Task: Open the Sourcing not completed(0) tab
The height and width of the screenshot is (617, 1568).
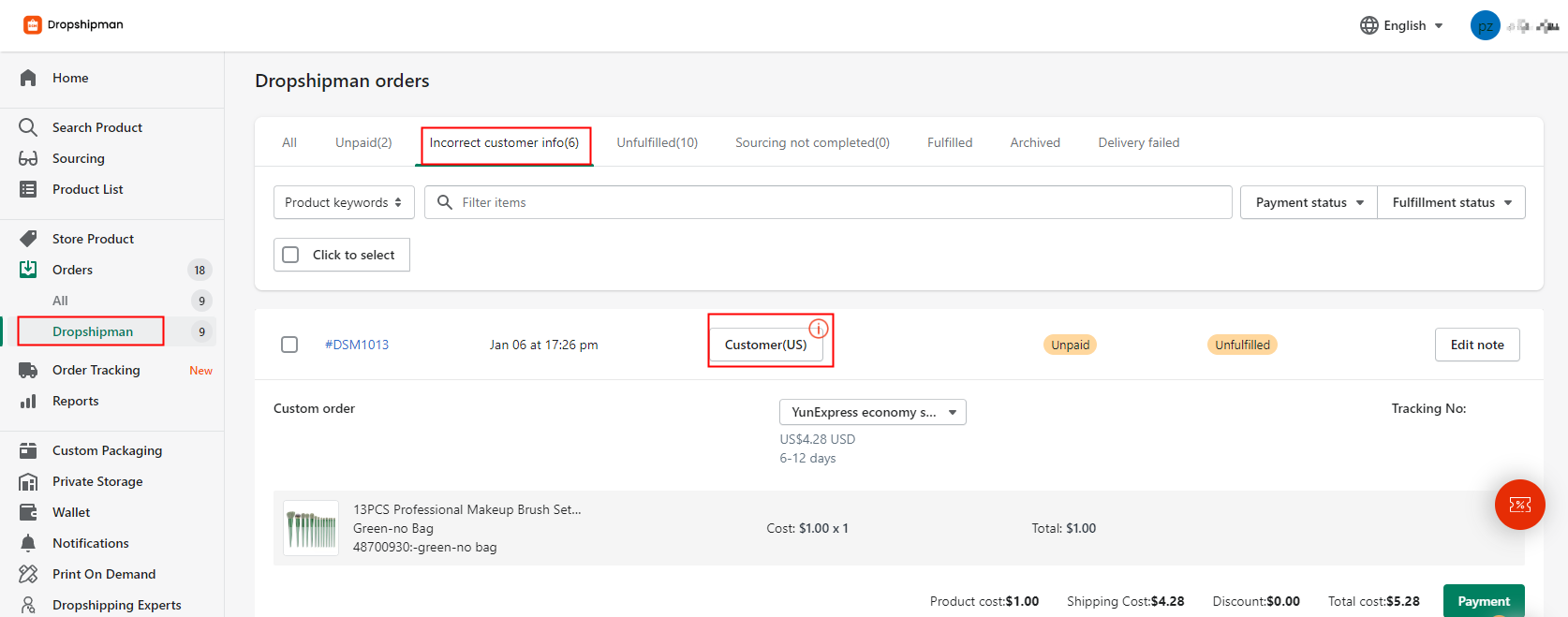Action: tap(812, 142)
